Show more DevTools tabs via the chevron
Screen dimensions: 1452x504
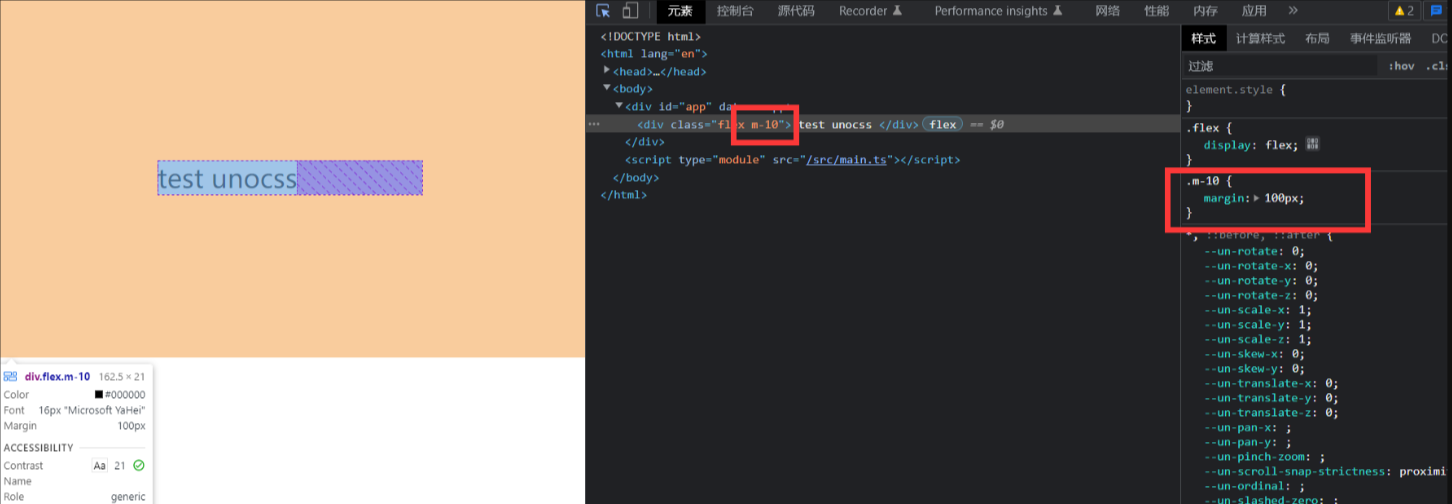(x=1293, y=11)
